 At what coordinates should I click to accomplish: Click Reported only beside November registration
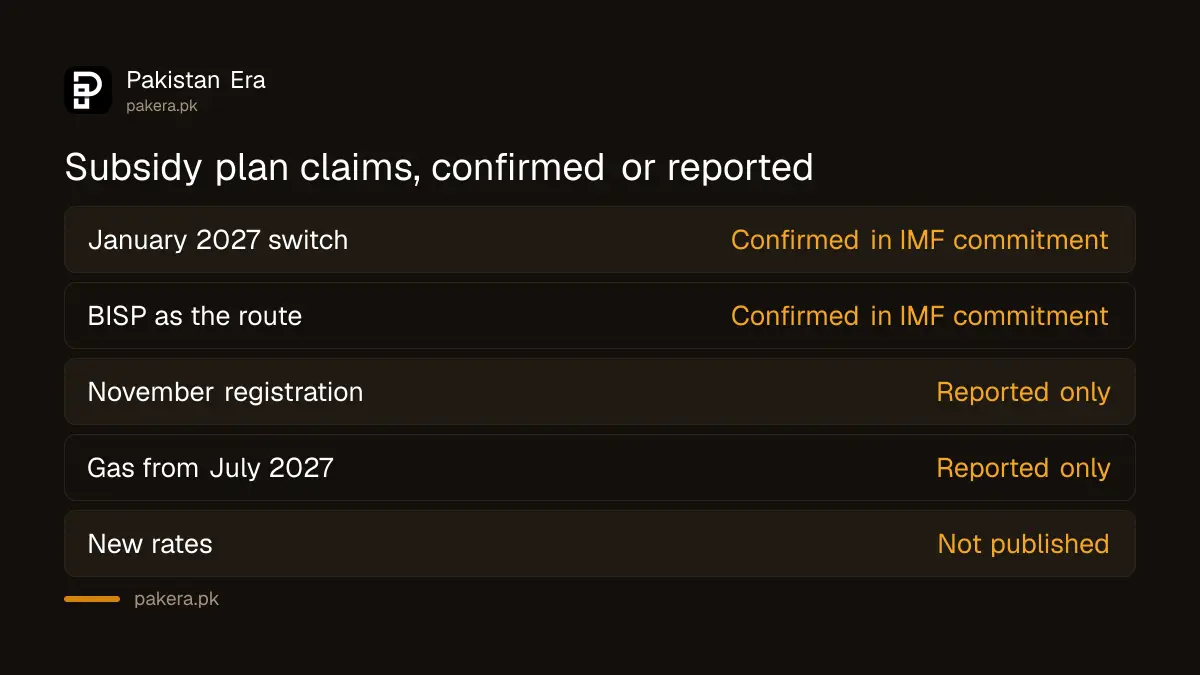(1023, 392)
